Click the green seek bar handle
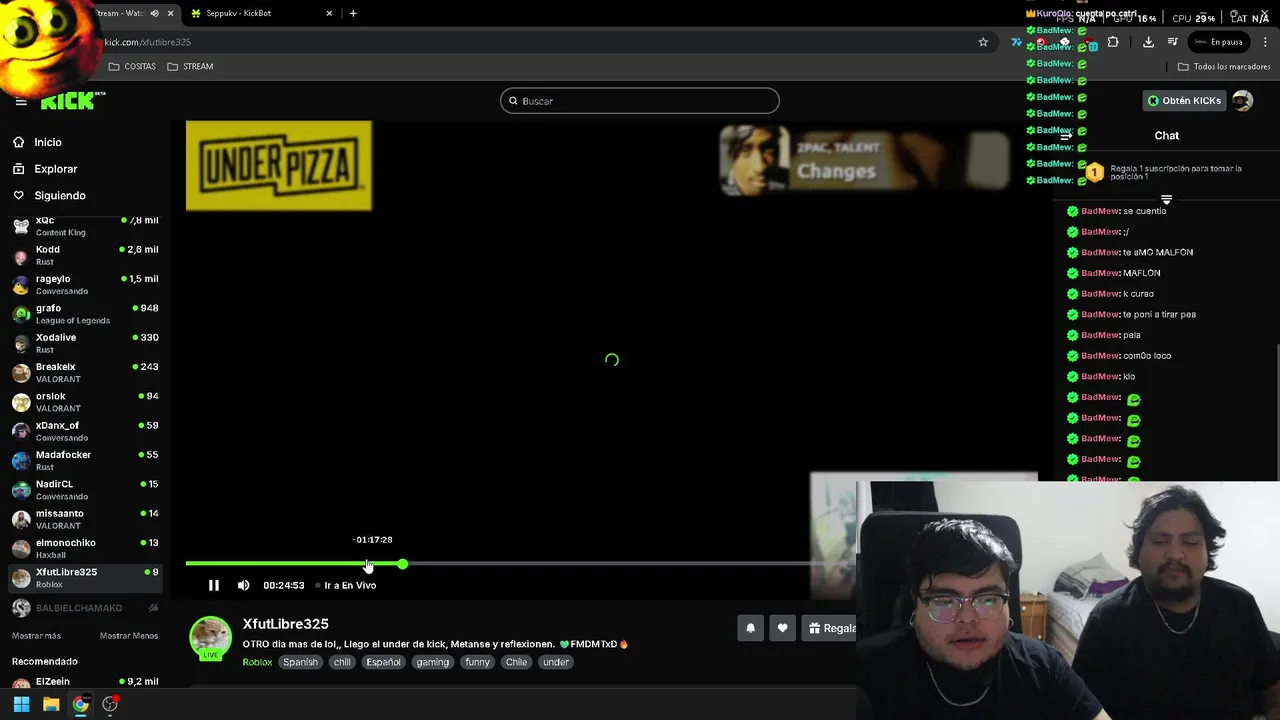The height and width of the screenshot is (720, 1280). [x=402, y=564]
